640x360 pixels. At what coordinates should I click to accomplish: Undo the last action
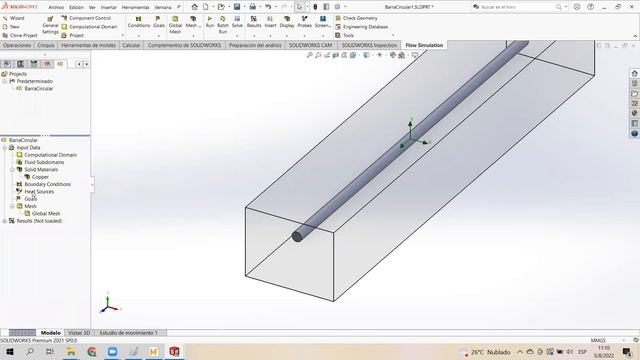coord(268,7)
